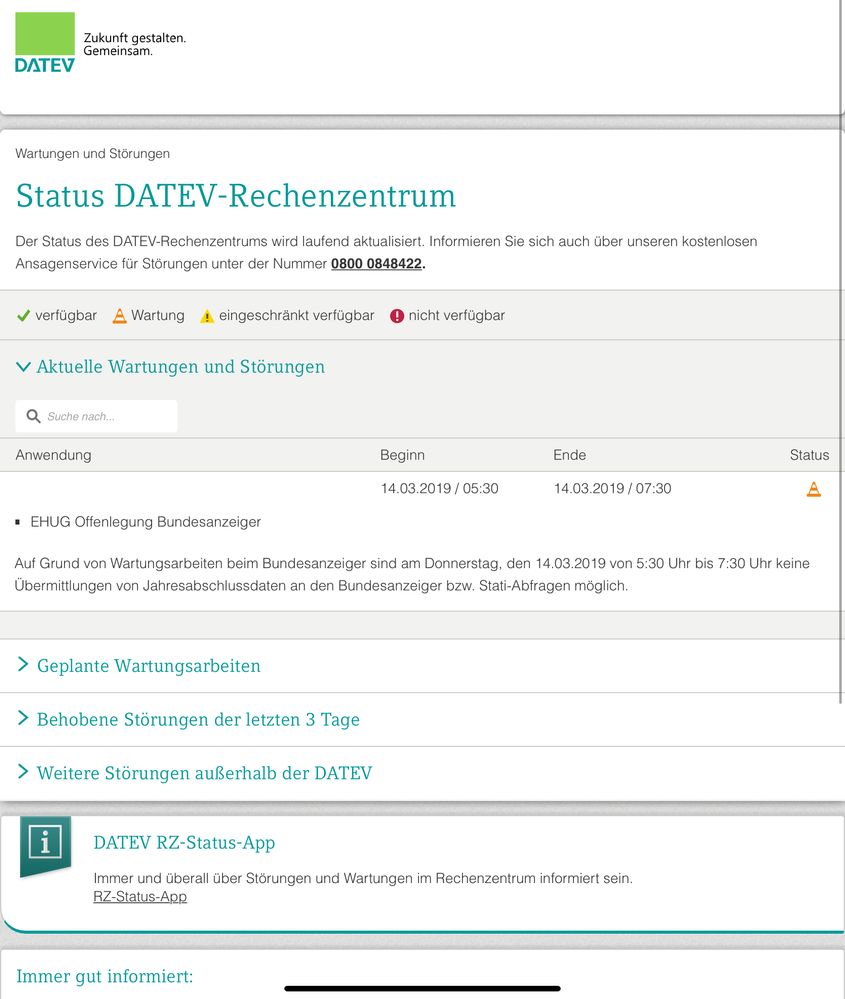
Task: Sort by Anwendung column header
Action: [54, 455]
